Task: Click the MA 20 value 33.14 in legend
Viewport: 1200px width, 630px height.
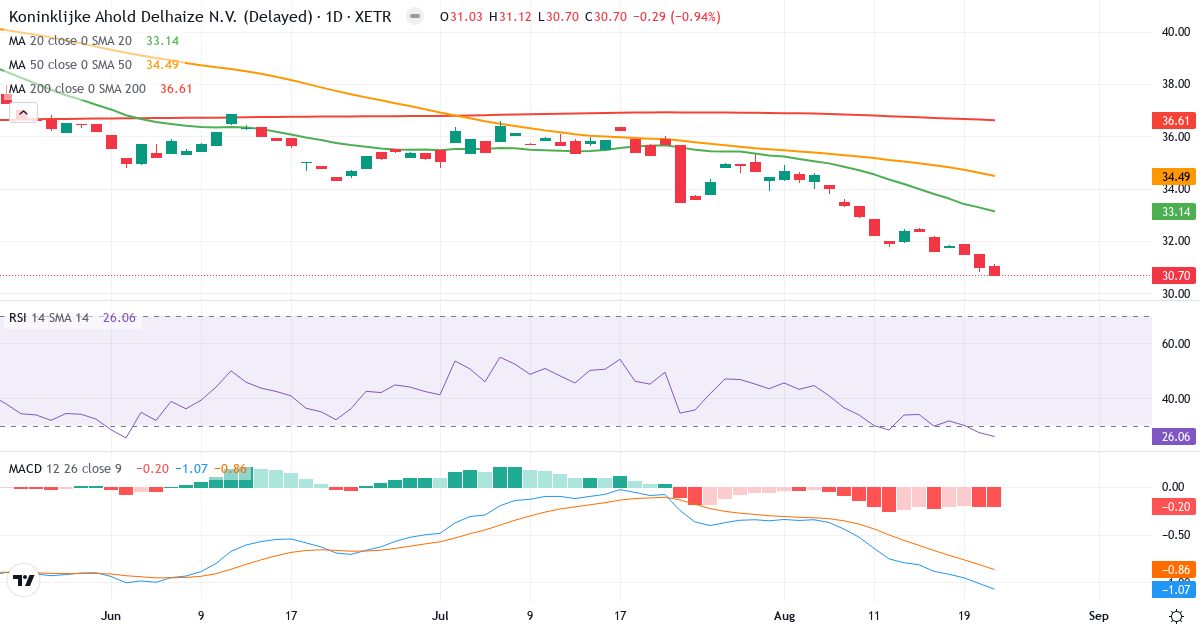Action: 163,40
